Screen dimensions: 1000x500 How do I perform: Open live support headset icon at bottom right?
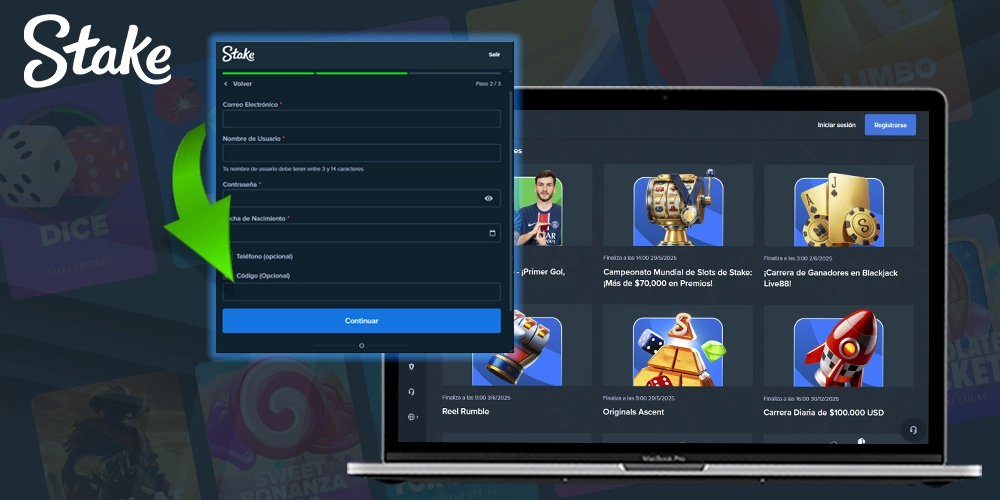[x=911, y=429]
